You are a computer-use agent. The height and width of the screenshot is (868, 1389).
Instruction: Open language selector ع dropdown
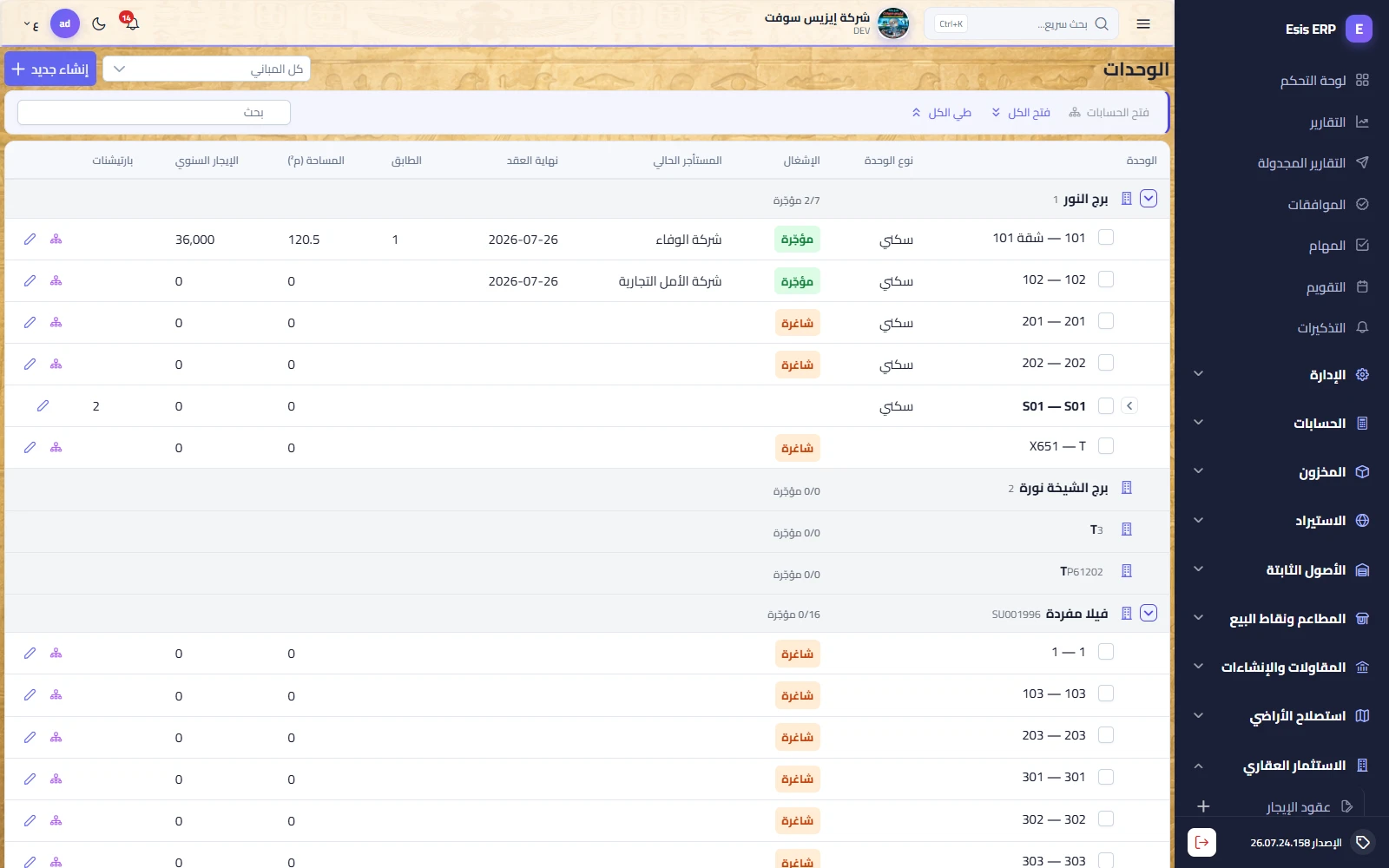[x=31, y=24]
